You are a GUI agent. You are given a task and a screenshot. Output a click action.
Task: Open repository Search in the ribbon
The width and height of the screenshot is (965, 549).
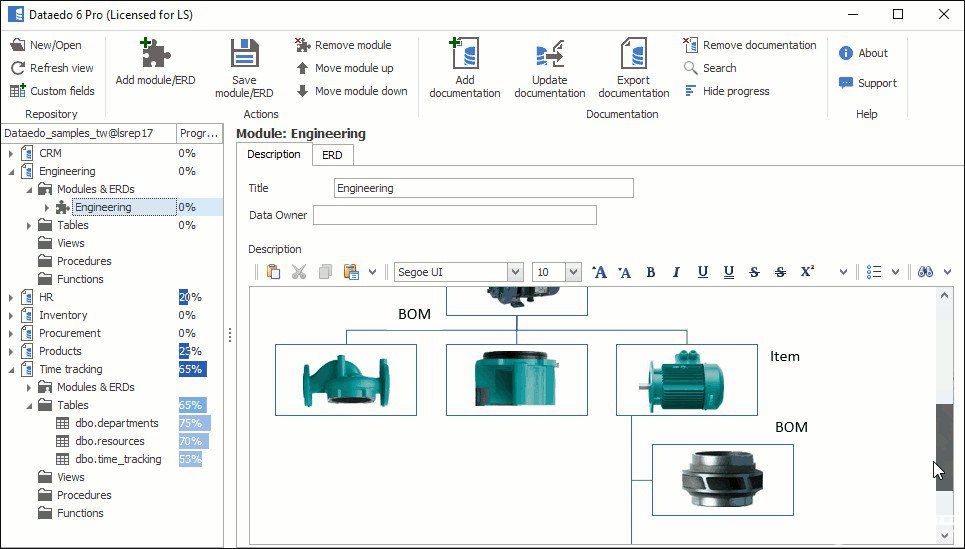tap(710, 68)
